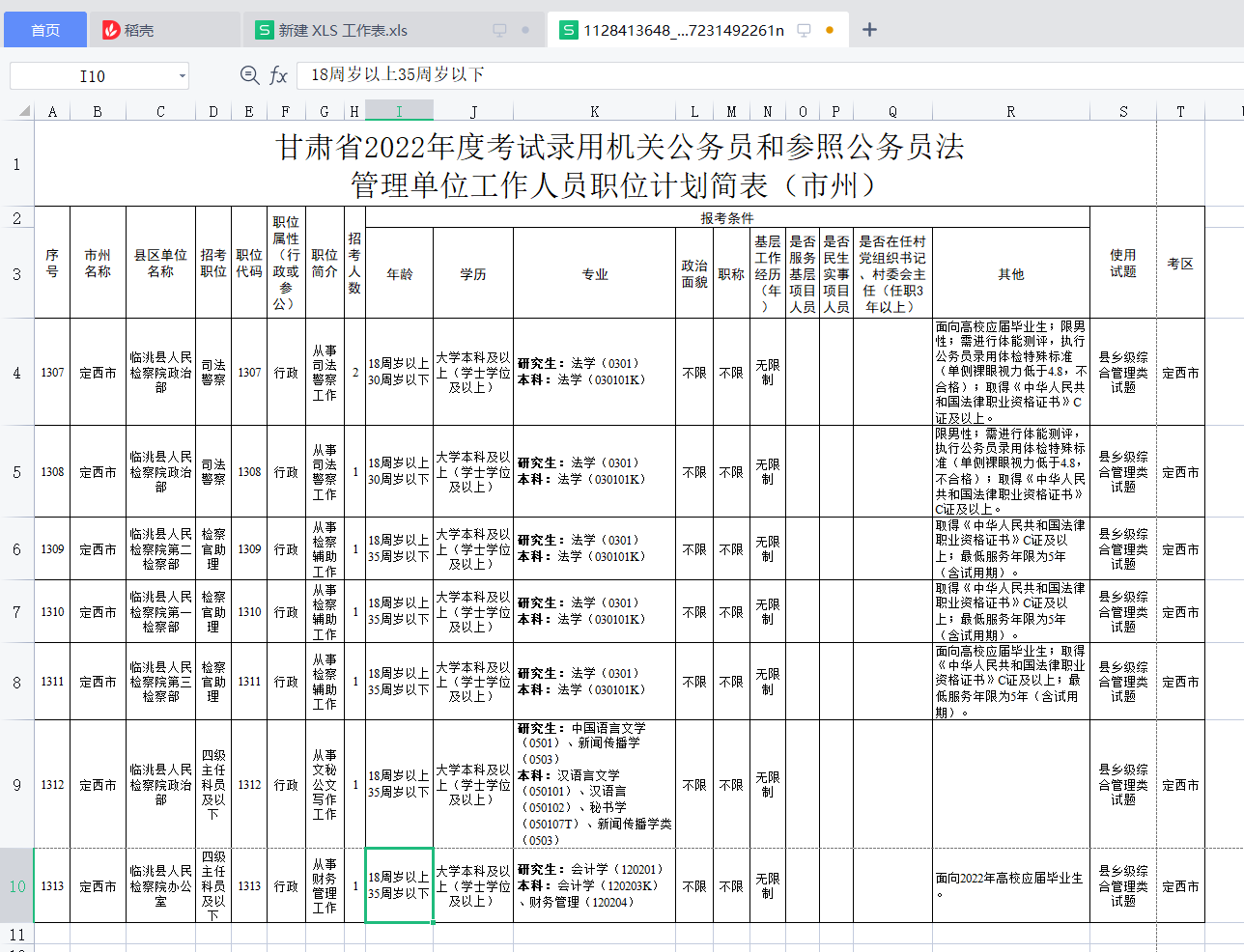Click the formula bar showing 18周岁以上35周岁以下
The width and height of the screenshot is (1244, 952).
[770, 74]
